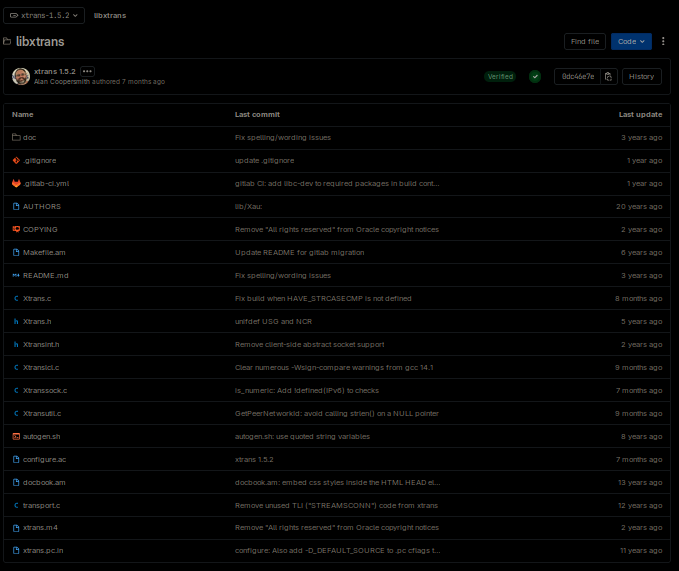The width and height of the screenshot is (679, 571).
Task: Click the autogen.sh shell script icon
Action: point(16,436)
